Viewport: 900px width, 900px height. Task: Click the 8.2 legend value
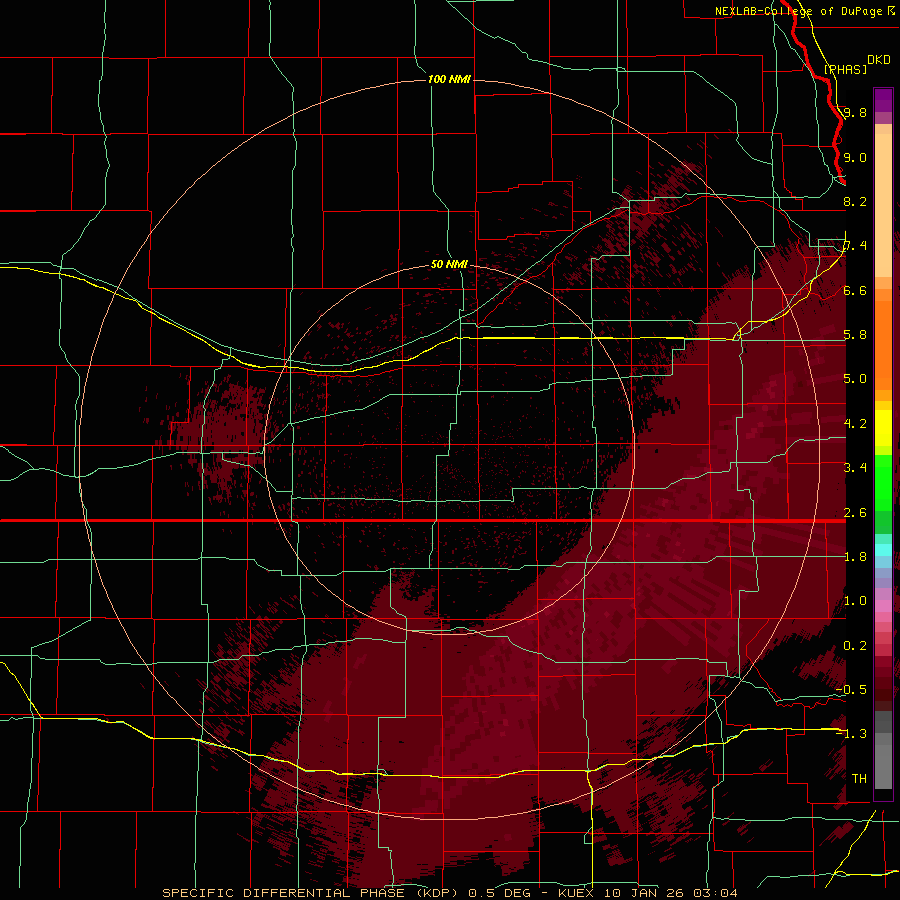pos(855,201)
